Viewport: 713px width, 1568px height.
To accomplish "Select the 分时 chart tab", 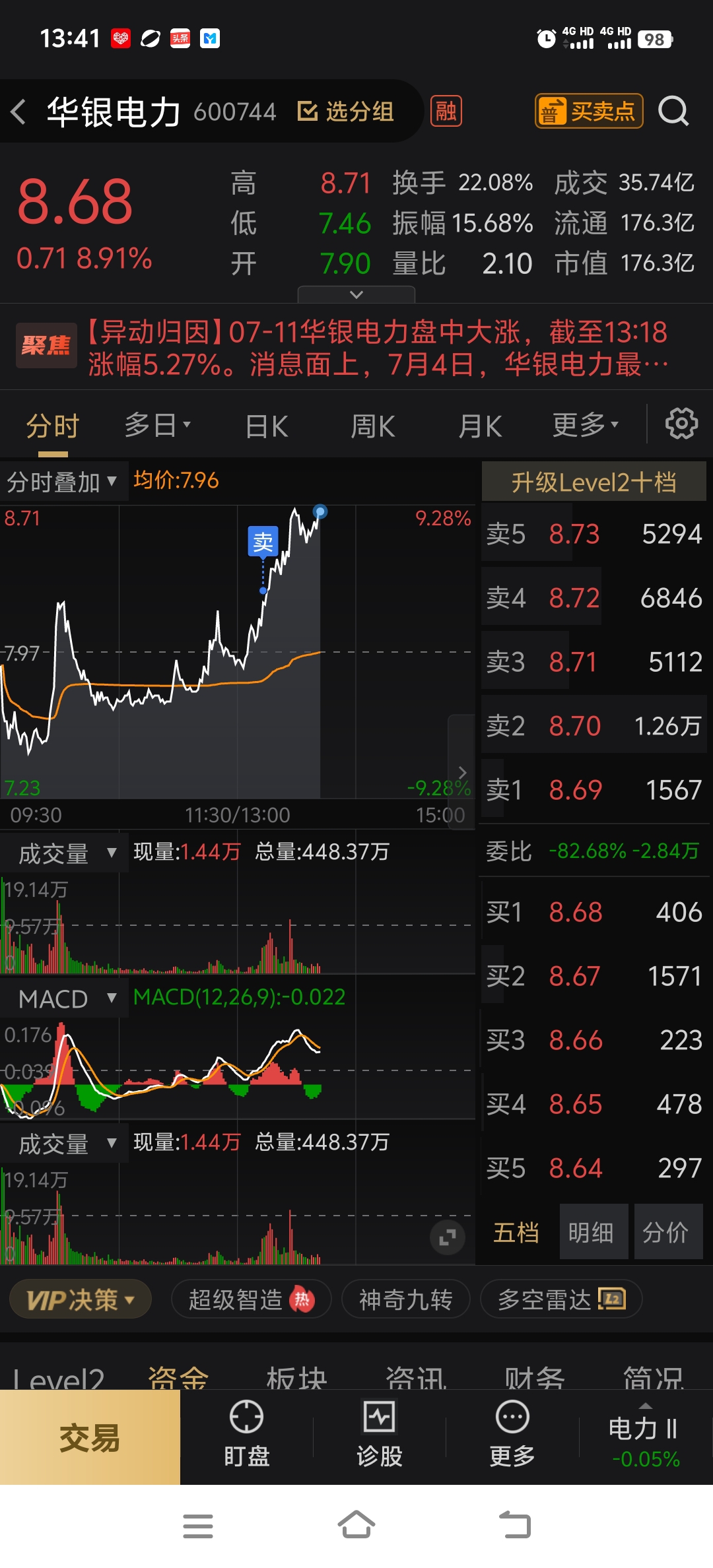I will (53, 425).
